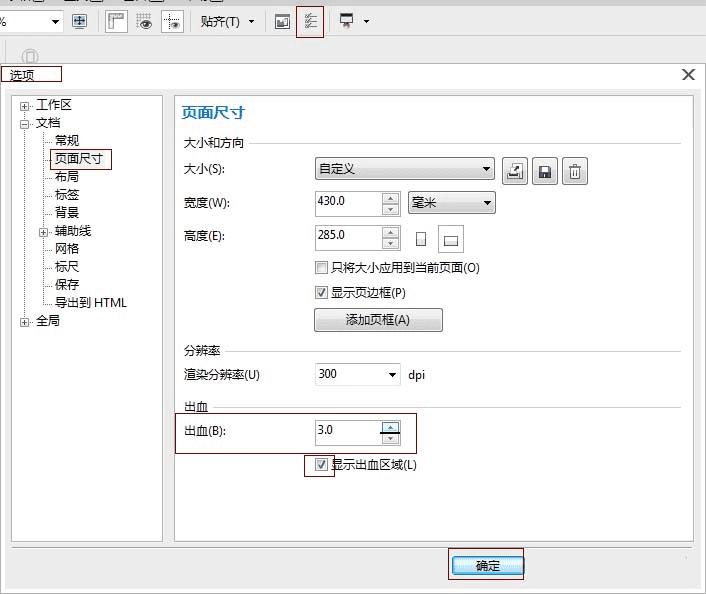The width and height of the screenshot is (706, 594).
Task: Select portrait orientation icon
Action: click(421, 239)
